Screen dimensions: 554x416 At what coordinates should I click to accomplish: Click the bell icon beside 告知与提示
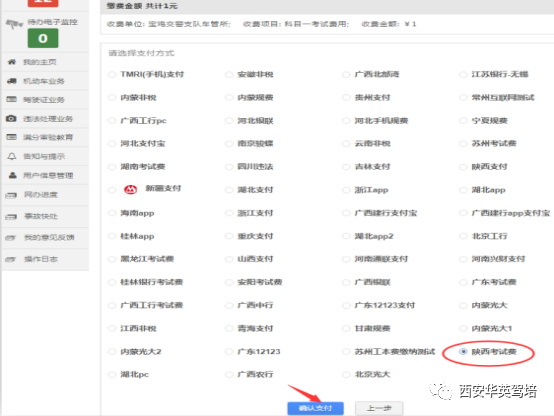pos(12,156)
